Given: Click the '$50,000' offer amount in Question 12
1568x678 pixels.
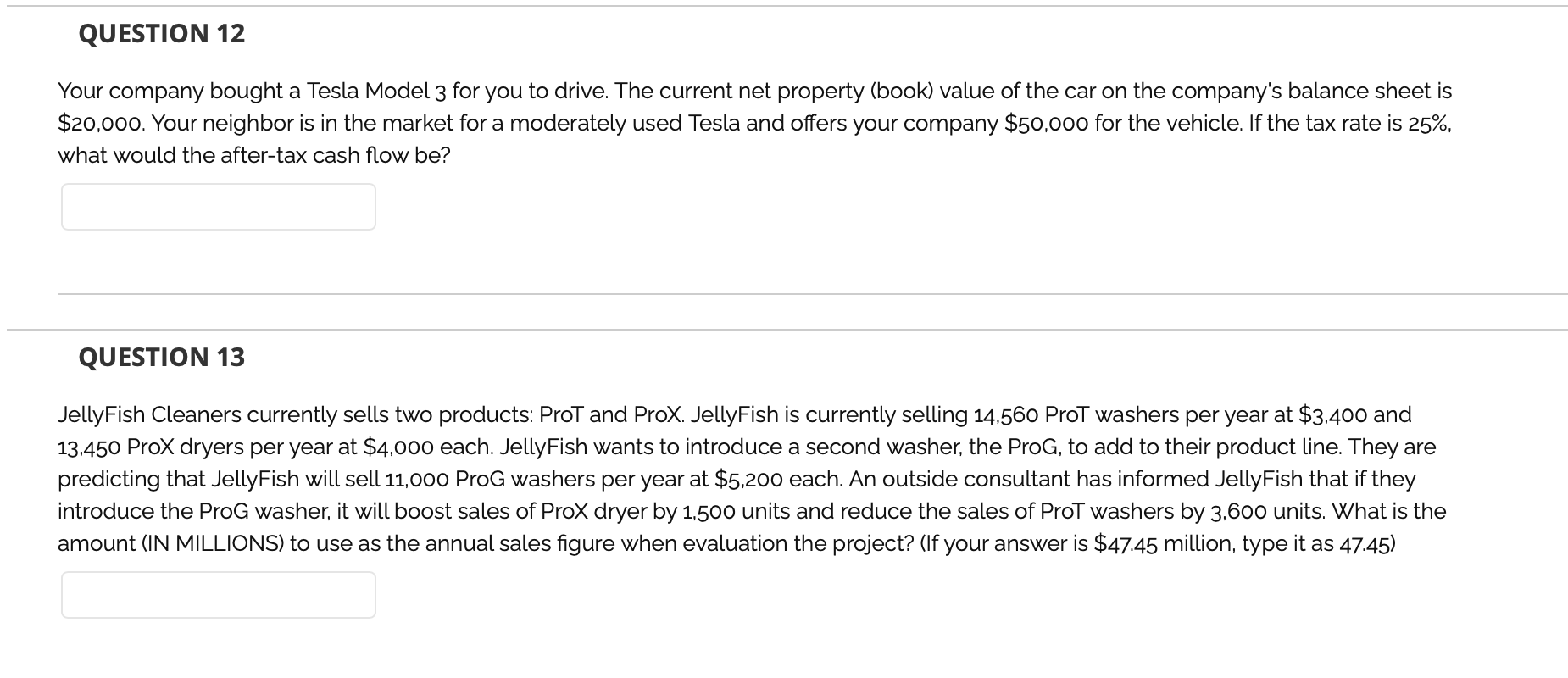Looking at the screenshot, I should tap(1044, 123).
